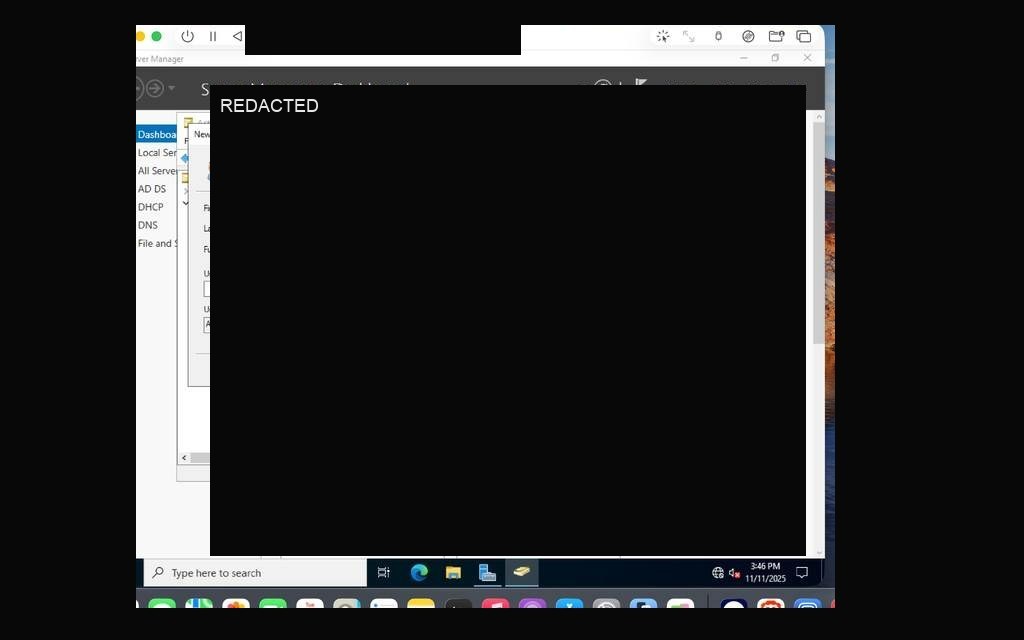Click the Type here to search box
The image size is (1024, 640).
pyautogui.click(x=255, y=573)
